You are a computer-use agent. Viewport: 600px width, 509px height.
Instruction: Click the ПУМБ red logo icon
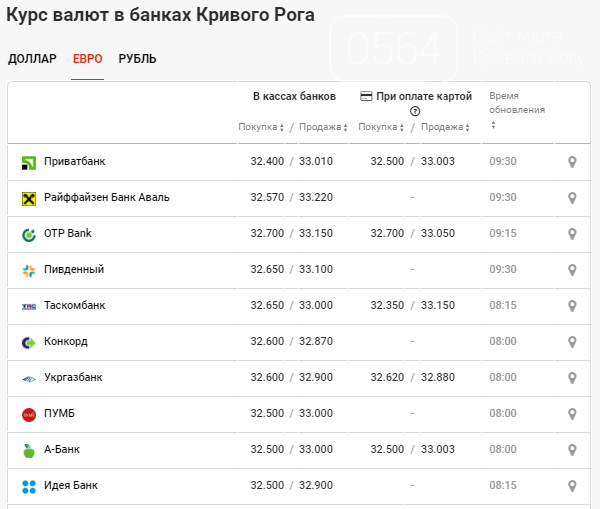[x=29, y=414]
